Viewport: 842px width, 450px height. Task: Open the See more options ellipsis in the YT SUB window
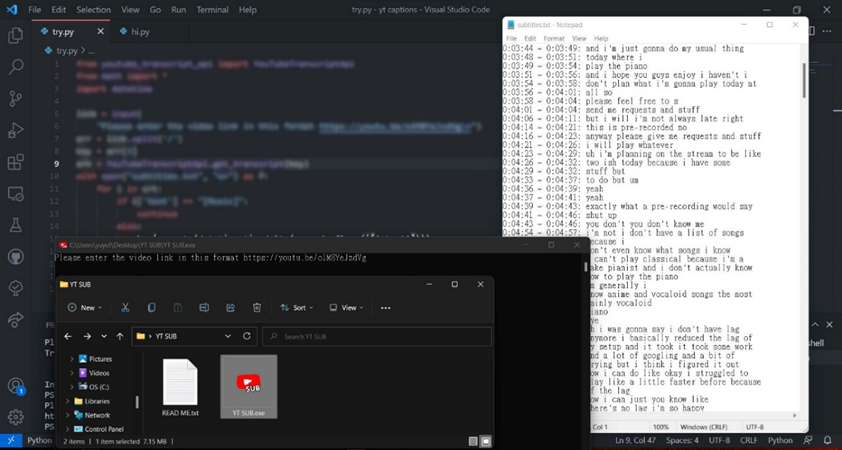click(386, 308)
